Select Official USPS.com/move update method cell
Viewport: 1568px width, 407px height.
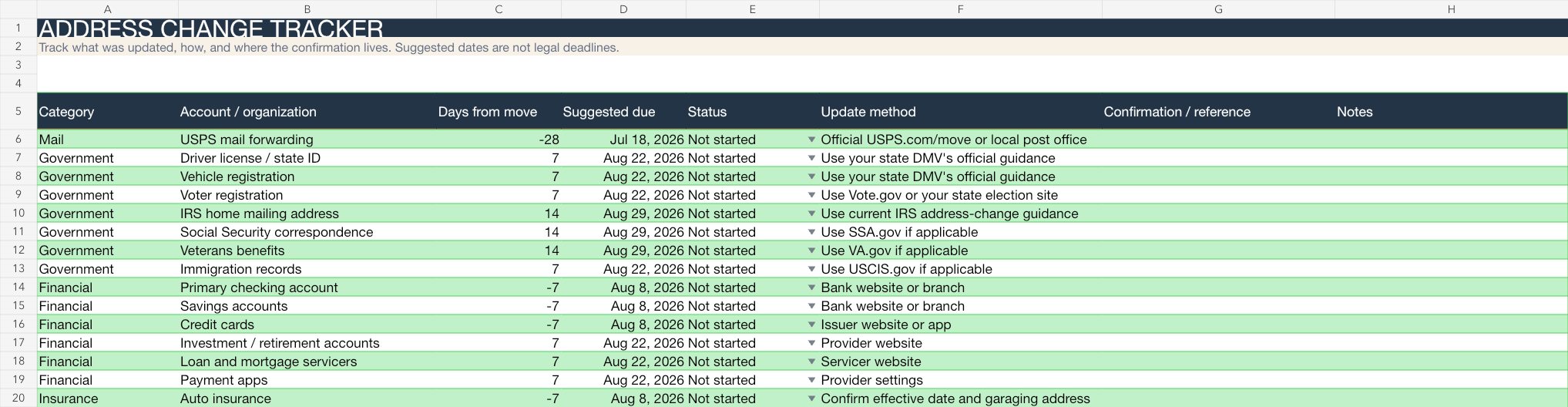point(960,140)
